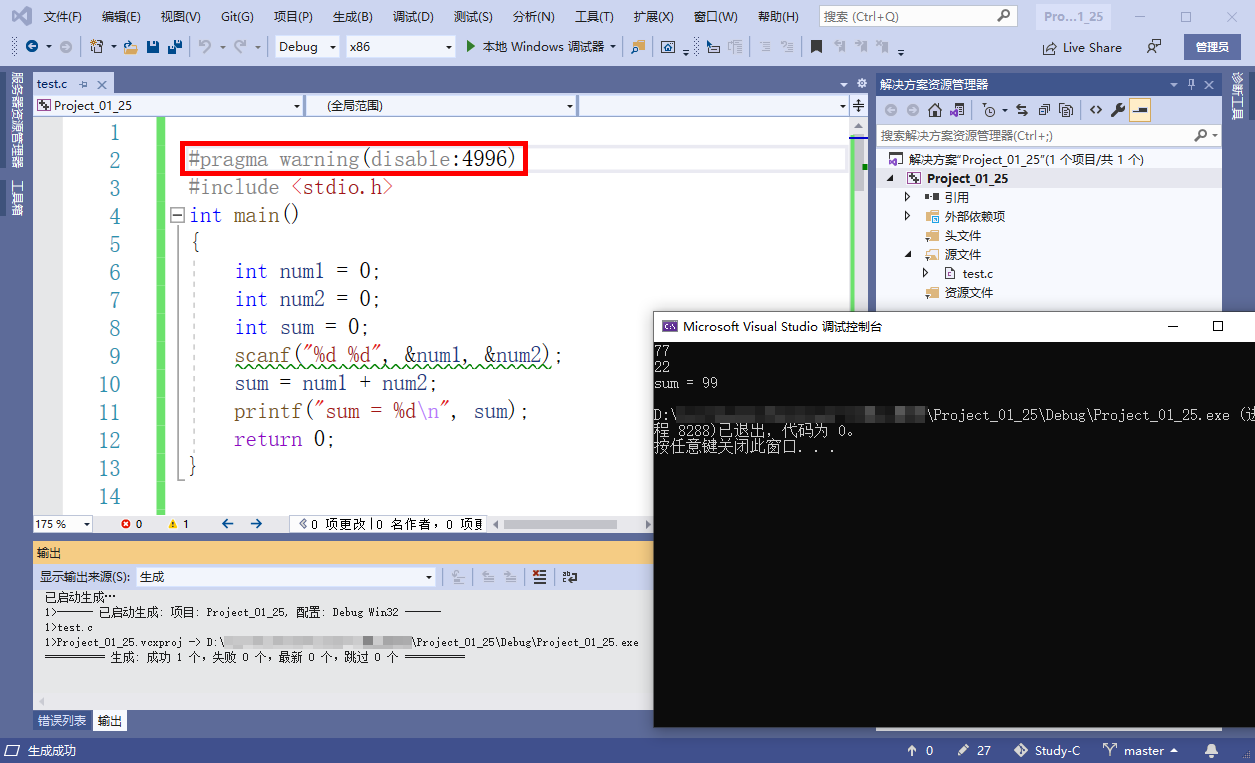Clear all text in Output panel
Viewport: 1255px width, 763px height.
[x=540, y=577]
